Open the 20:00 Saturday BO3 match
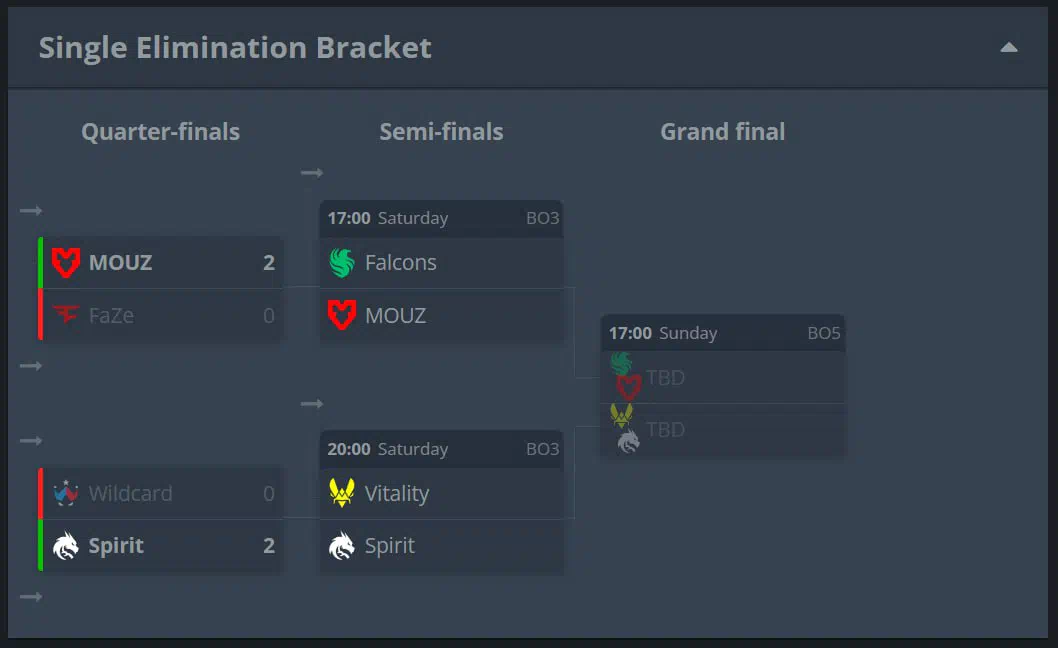The width and height of the screenshot is (1058, 648). point(442,449)
